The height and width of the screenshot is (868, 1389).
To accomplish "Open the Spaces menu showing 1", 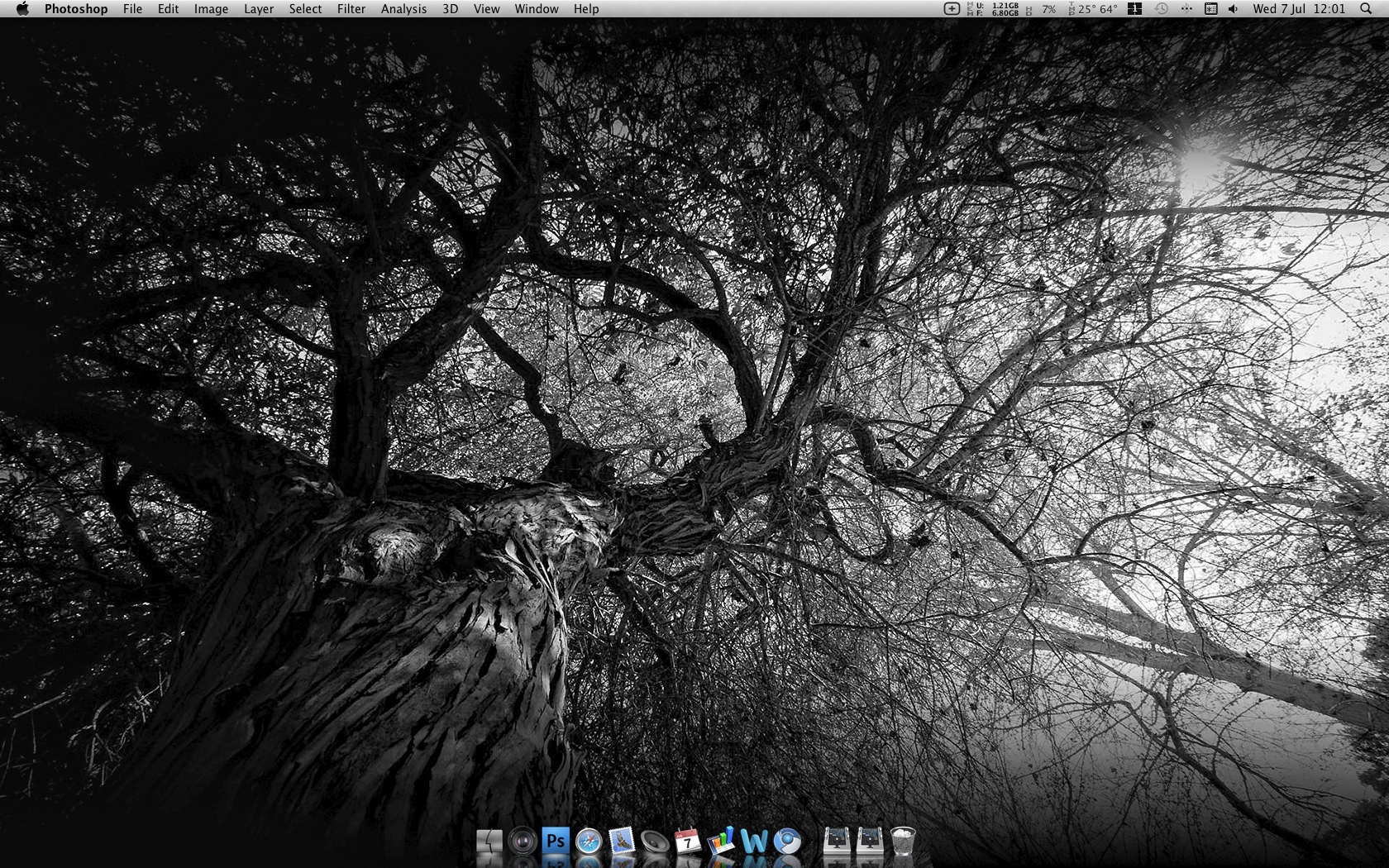I will 1135,9.
